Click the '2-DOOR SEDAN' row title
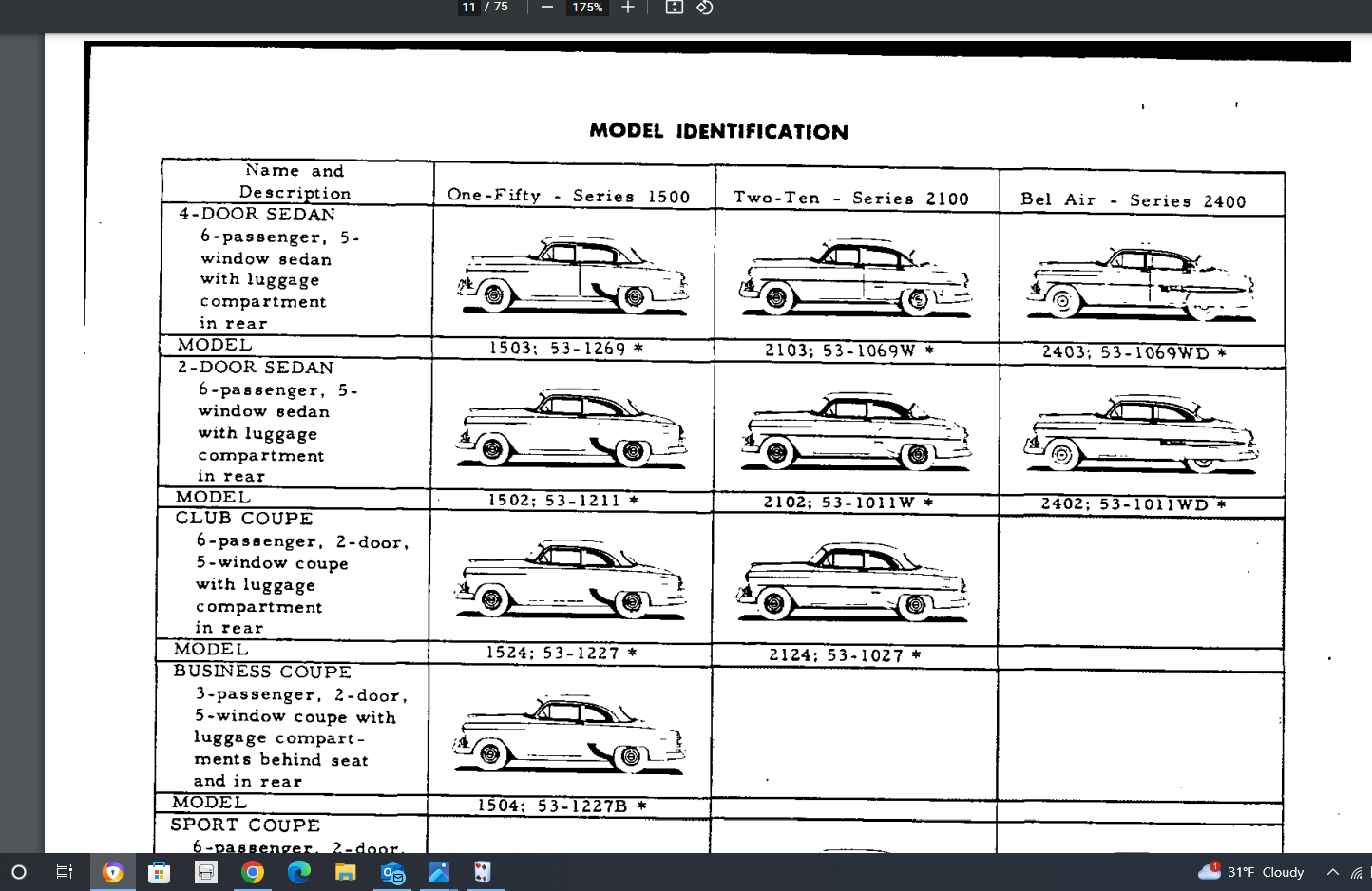 (x=256, y=368)
